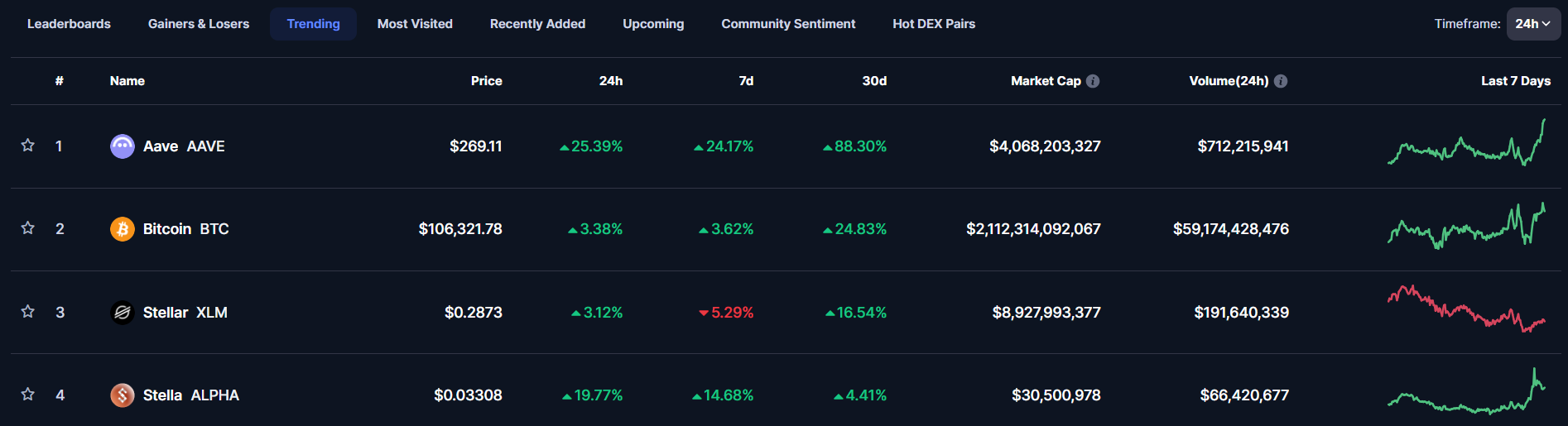Show the Volume(24h) info icon

pos(1281,81)
